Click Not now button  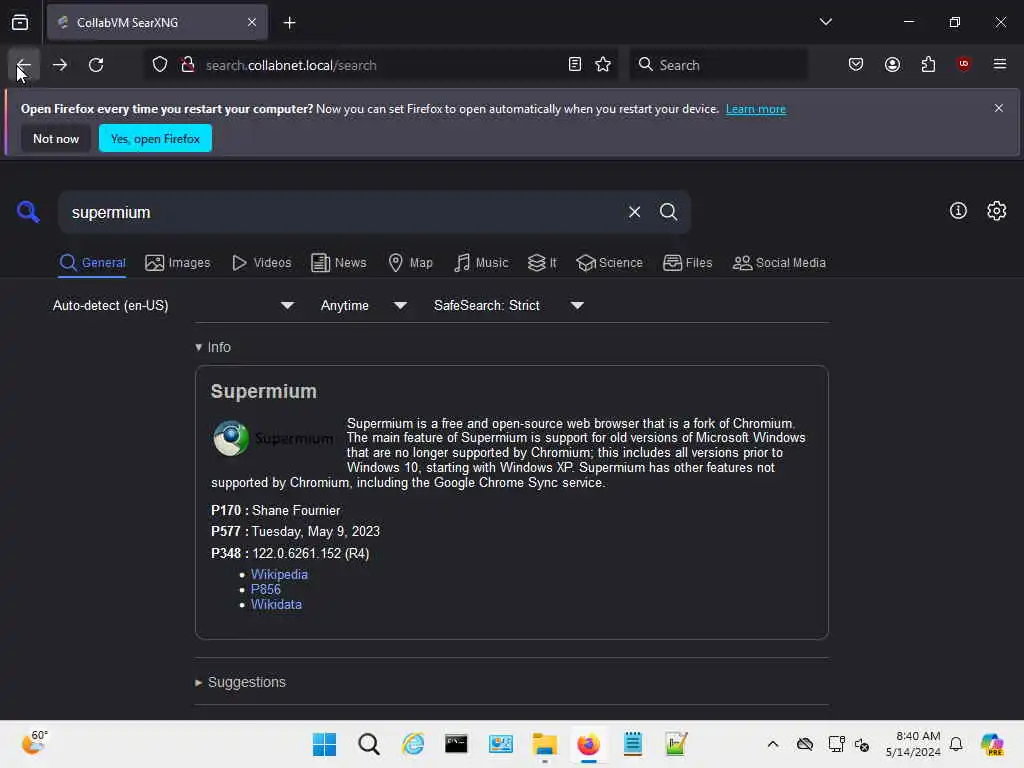tap(56, 138)
